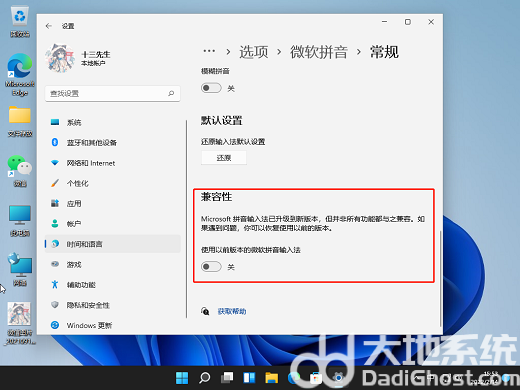The image size is (520, 390).
Task: Open the anime image file on desktop
Action: point(19,323)
